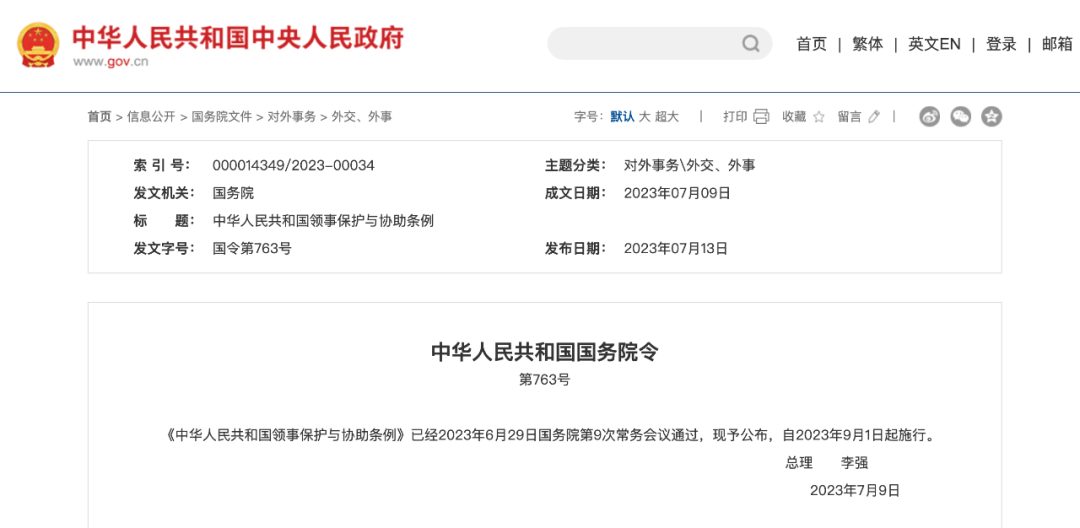Share to Weibo icon
This screenshot has width=1080, height=528.
[x=929, y=117]
